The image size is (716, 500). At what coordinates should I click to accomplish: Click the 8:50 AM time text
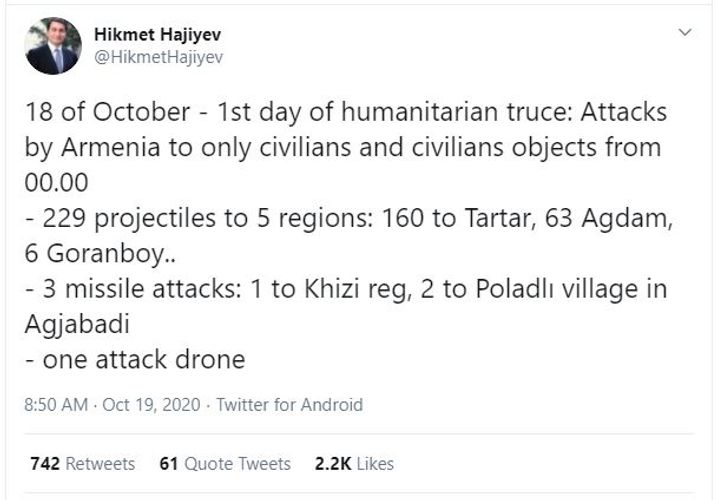pos(56,406)
